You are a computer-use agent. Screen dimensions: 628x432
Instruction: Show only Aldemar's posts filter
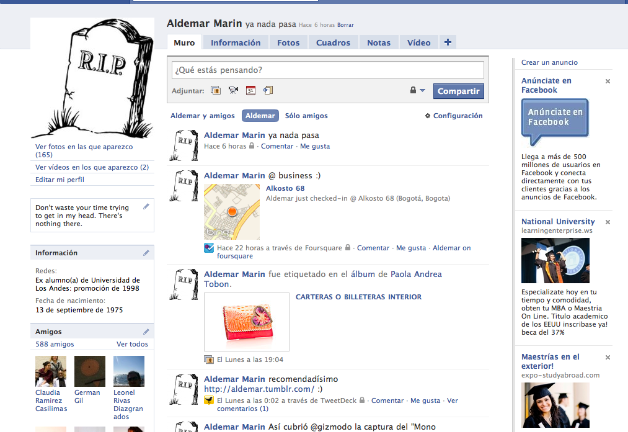tap(260, 116)
